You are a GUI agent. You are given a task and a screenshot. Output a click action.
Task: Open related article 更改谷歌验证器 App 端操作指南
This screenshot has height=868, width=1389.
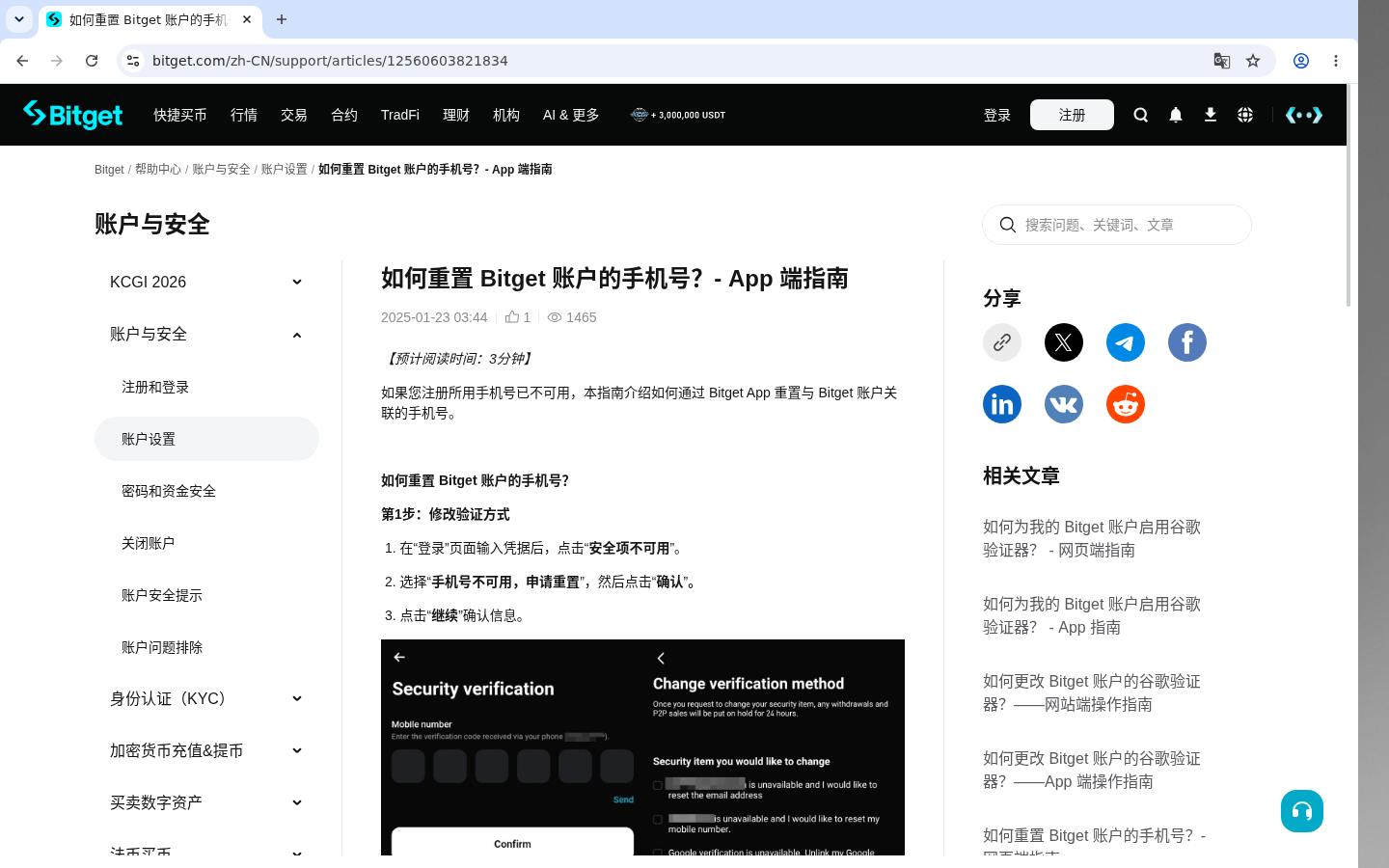click(1092, 770)
